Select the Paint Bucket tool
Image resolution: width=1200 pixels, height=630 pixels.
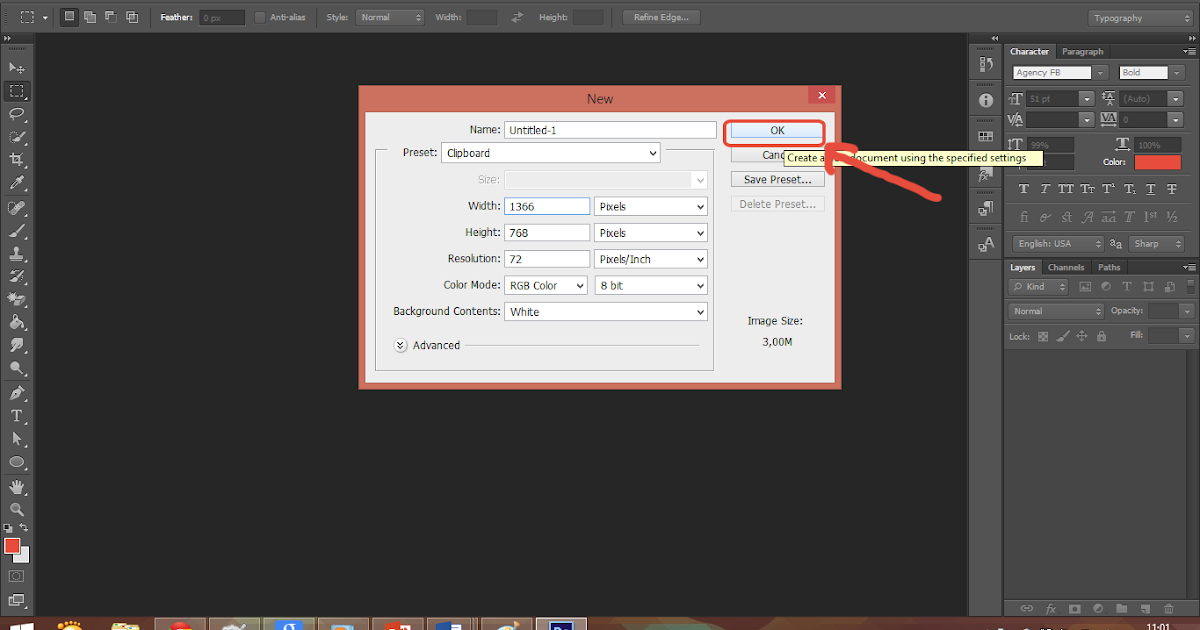[16, 322]
